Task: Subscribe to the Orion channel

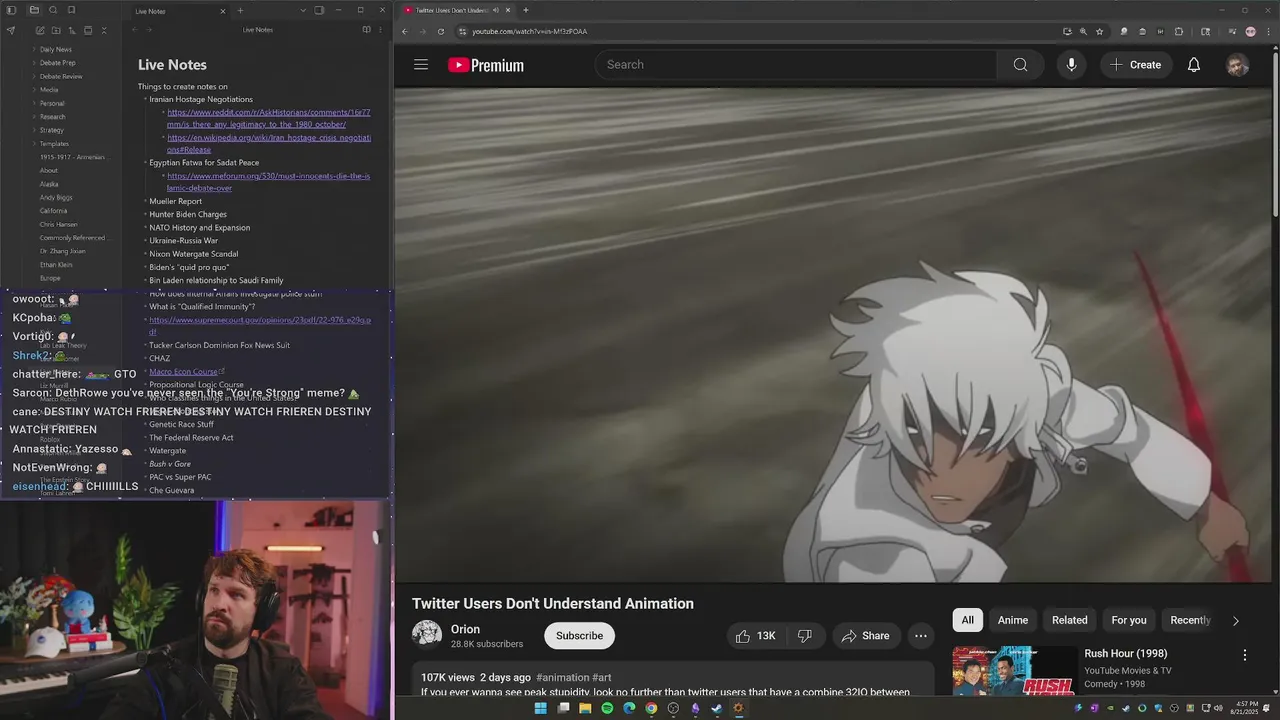Action: (x=579, y=636)
